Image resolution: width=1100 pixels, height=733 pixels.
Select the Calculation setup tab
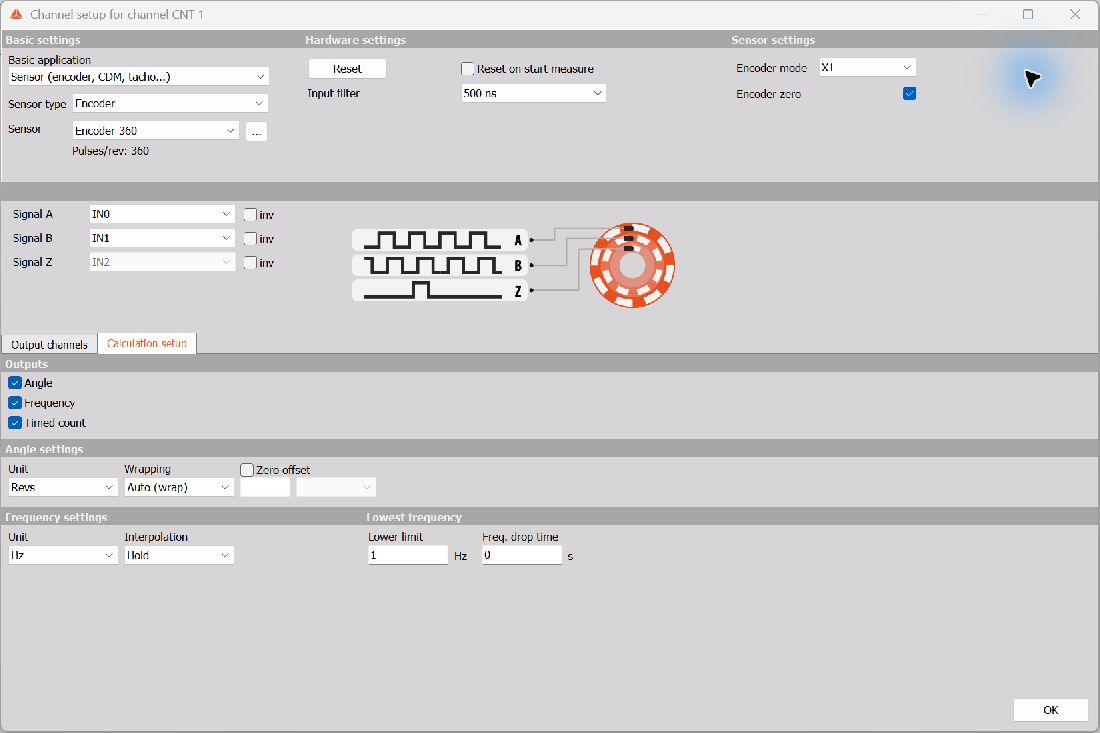(x=147, y=343)
